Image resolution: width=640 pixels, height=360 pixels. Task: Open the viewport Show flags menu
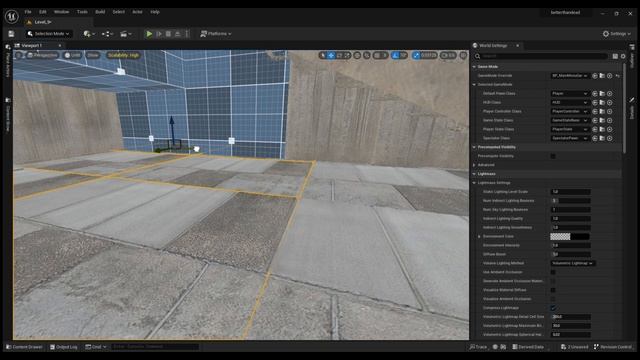[93, 55]
